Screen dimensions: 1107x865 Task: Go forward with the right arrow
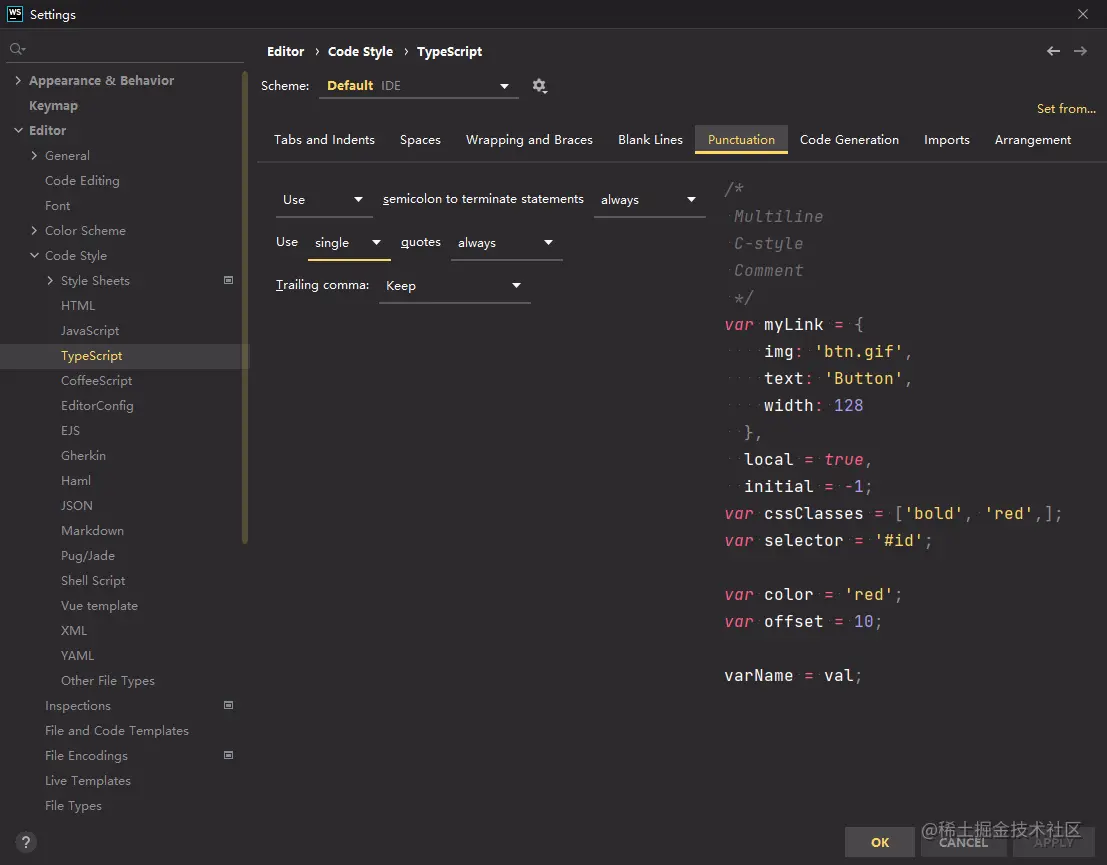(x=1080, y=51)
